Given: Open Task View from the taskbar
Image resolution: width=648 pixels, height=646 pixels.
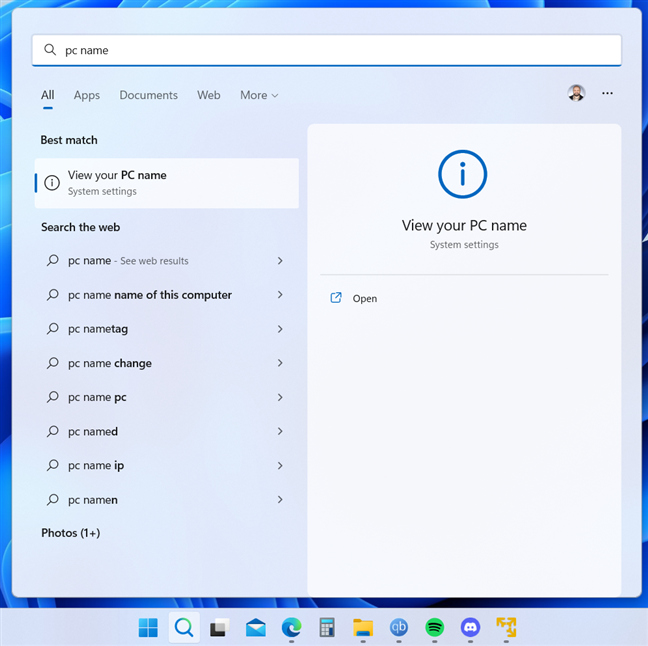Looking at the screenshot, I should tap(219, 627).
